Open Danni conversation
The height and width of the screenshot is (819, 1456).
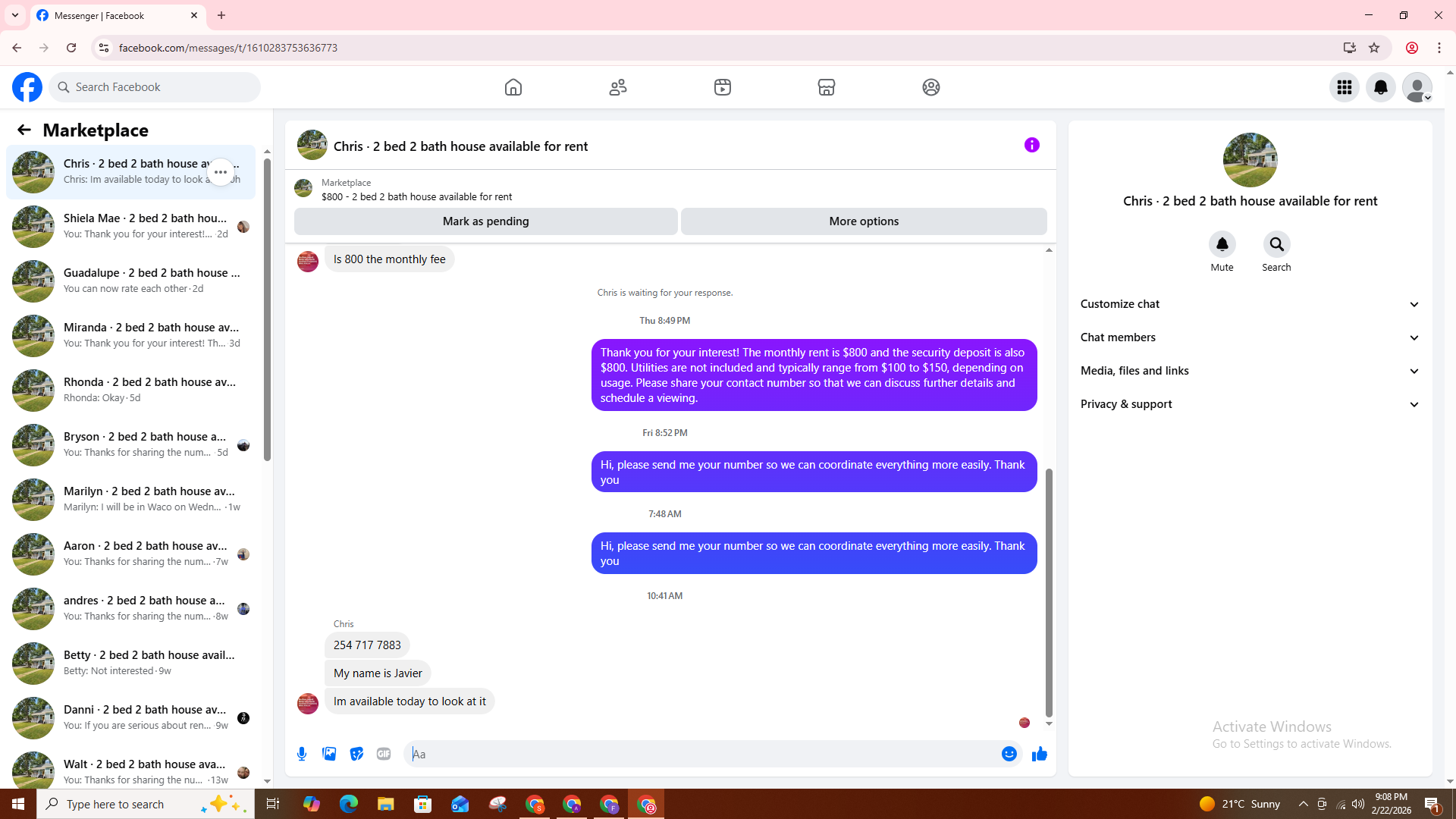(131, 718)
